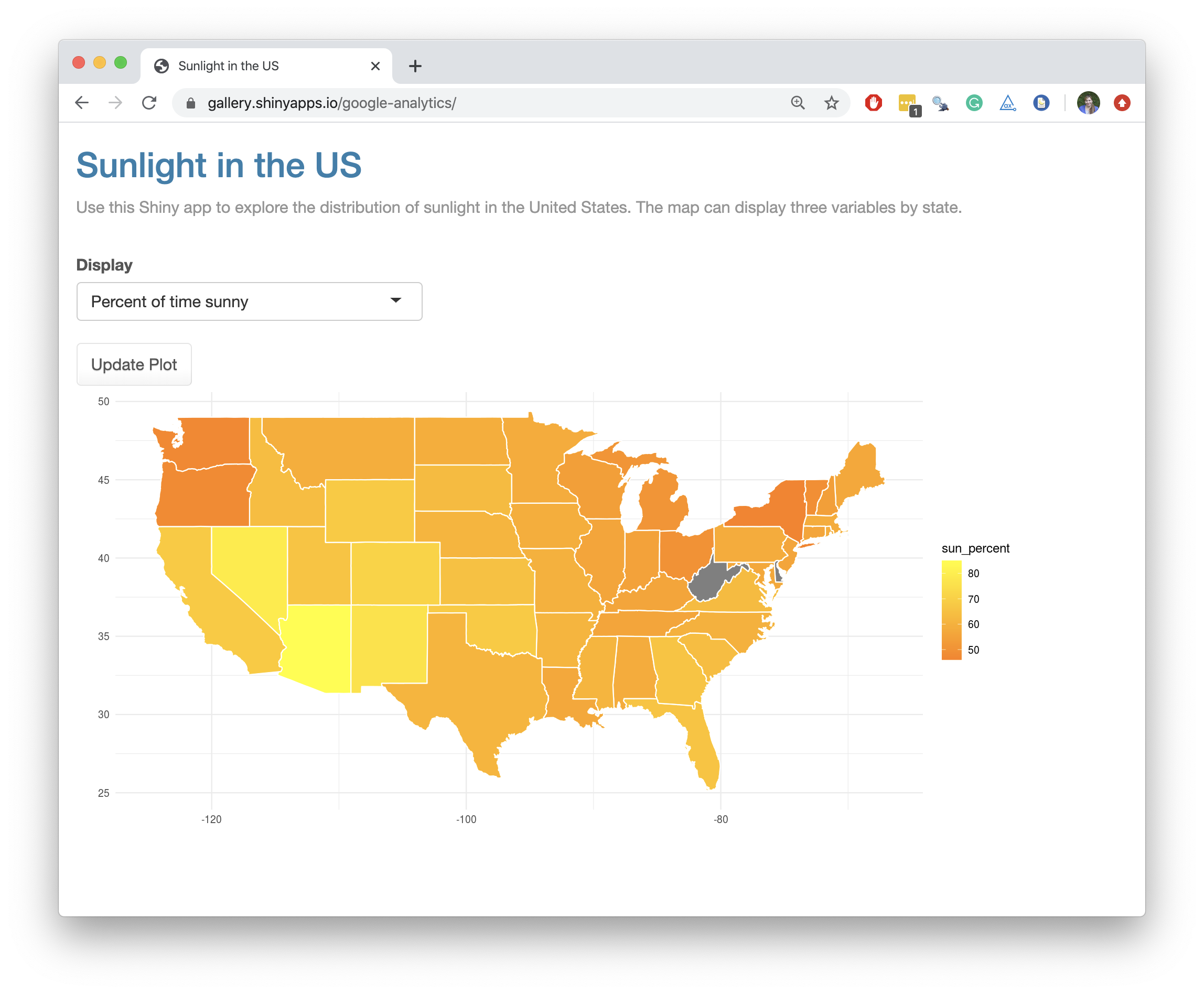Click the Chrome profile avatar picture
Image resolution: width=1204 pixels, height=994 pixels.
coord(1088,103)
